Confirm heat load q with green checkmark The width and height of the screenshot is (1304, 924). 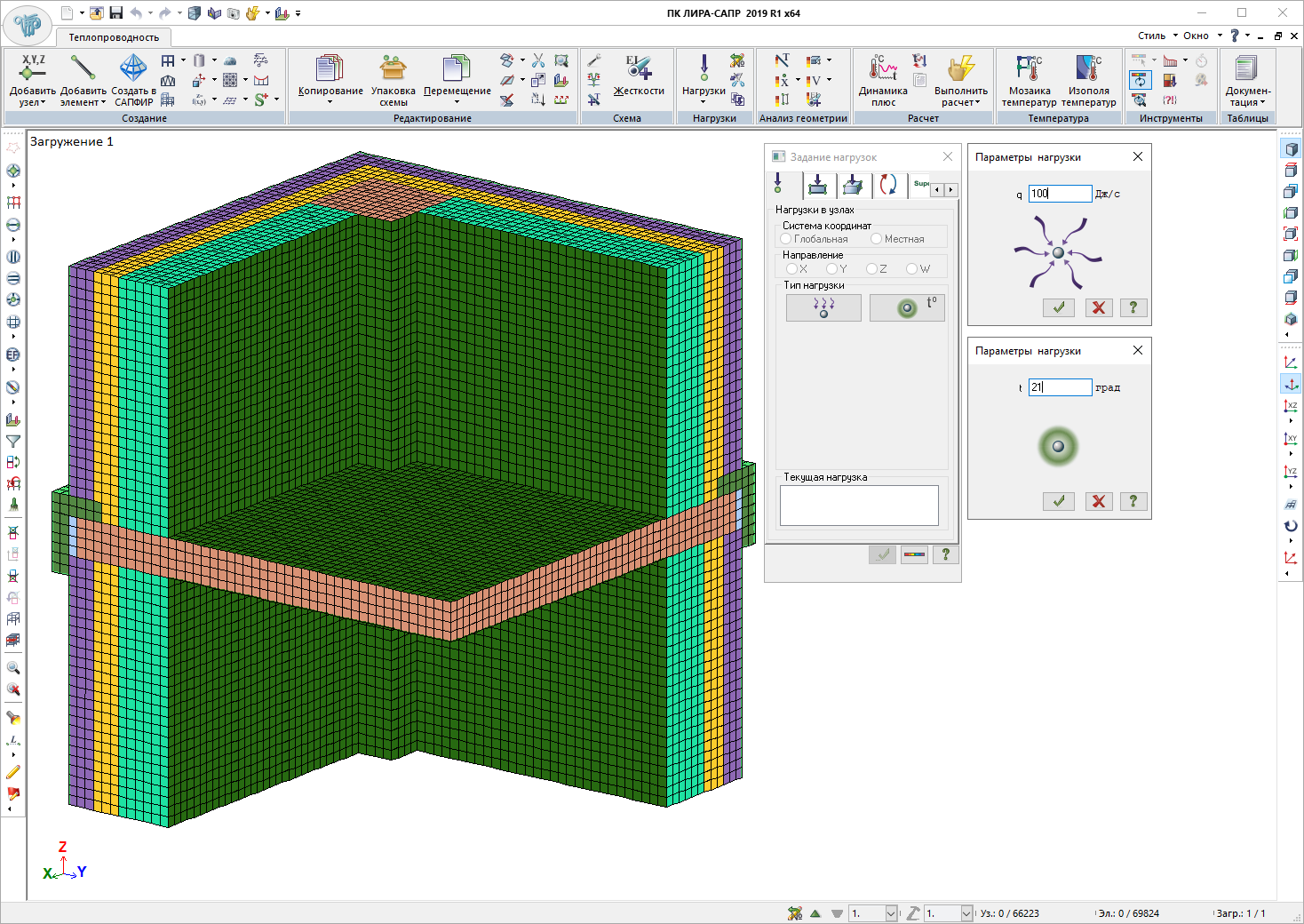click(x=1058, y=307)
